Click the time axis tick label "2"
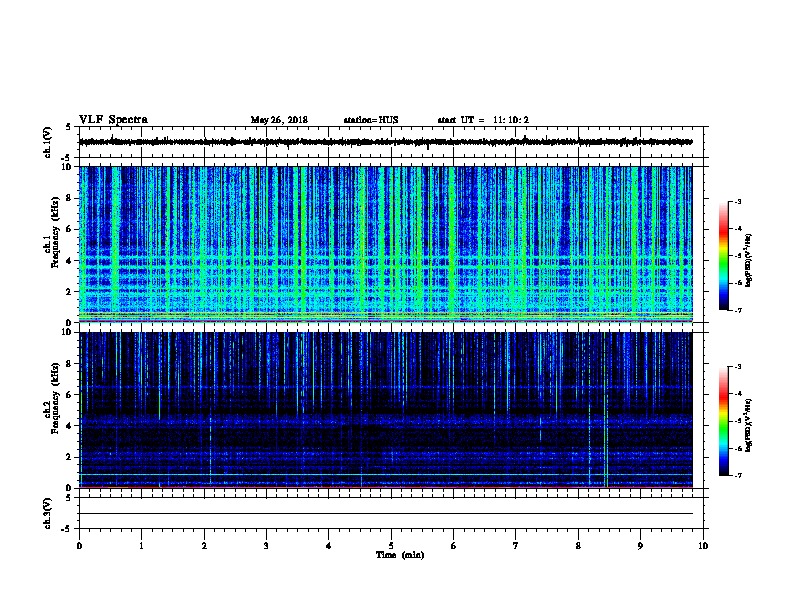This screenshot has height=612, width=792. click(204, 545)
